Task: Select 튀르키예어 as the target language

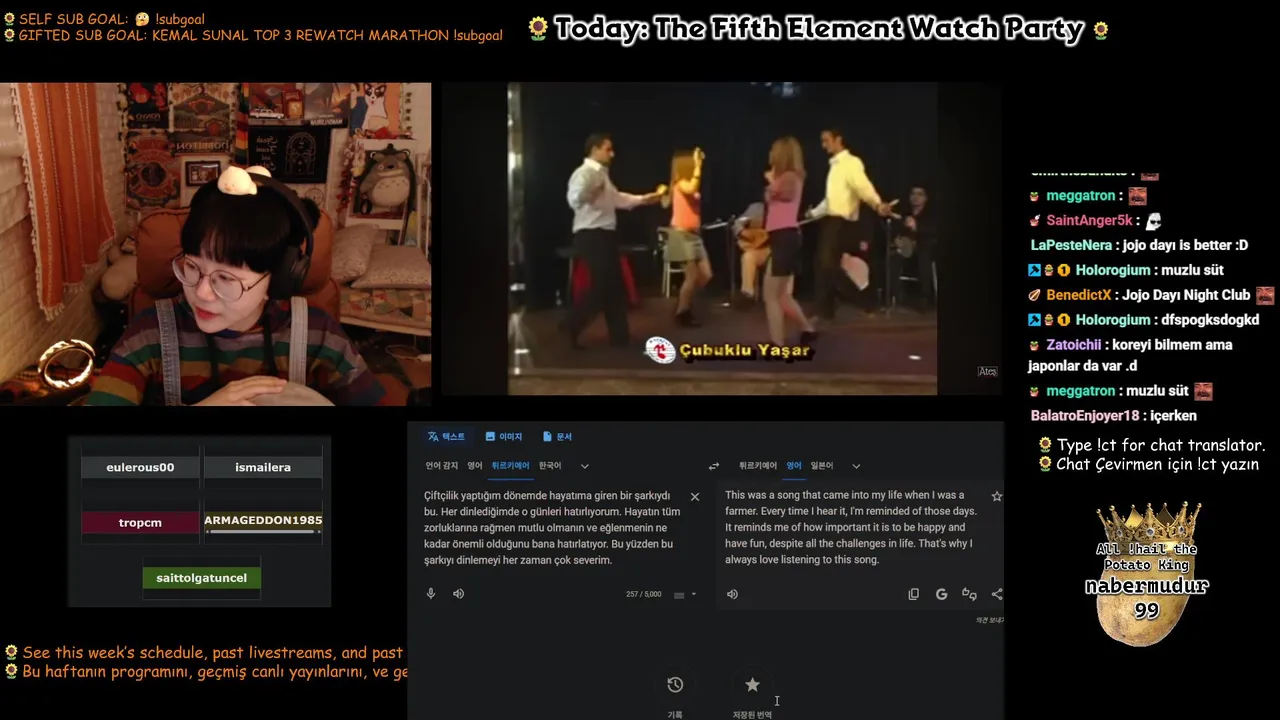Action: pyautogui.click(x=758, y=466)
